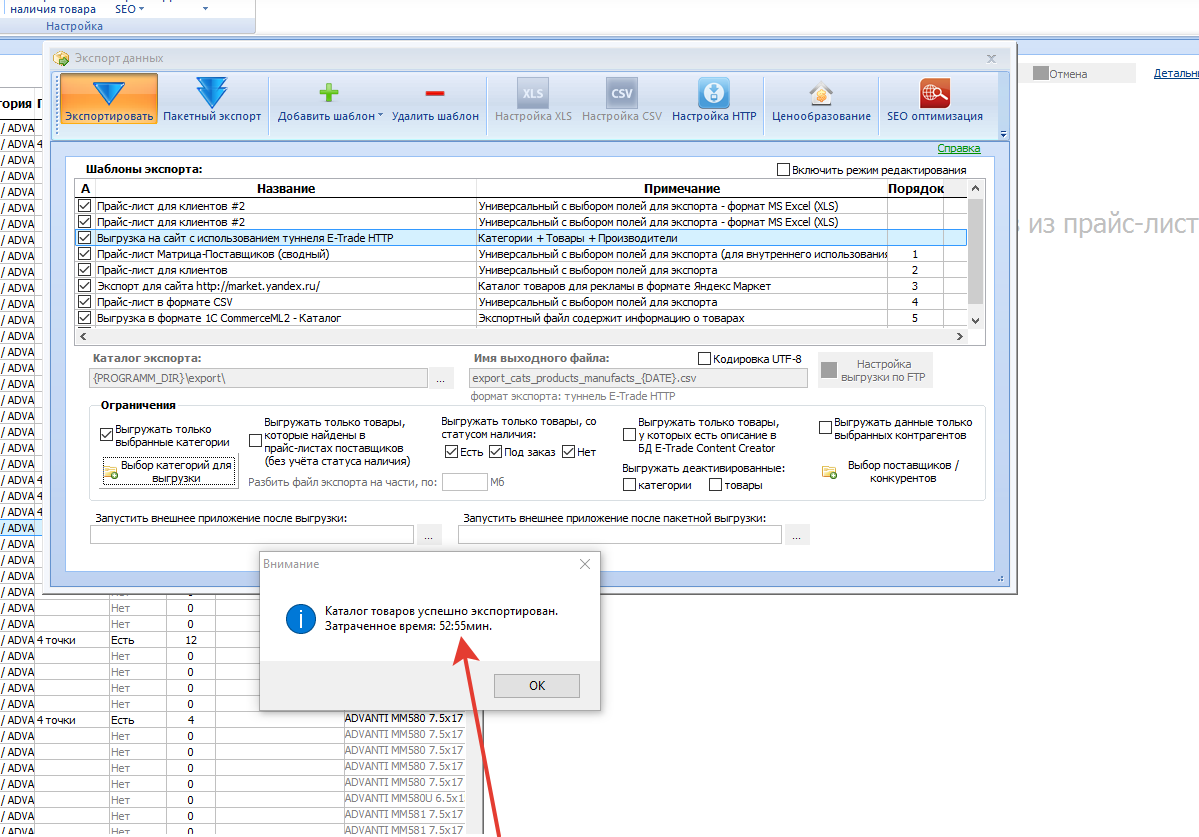Enable deactivated товары checkbox
Screen dimensions: 1199x837
click(715, 485)
